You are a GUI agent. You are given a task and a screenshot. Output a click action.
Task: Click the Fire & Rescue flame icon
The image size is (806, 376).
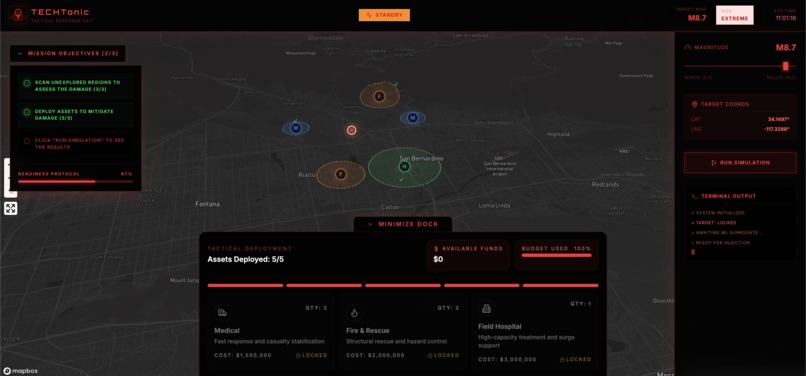(x=354, y=312)
